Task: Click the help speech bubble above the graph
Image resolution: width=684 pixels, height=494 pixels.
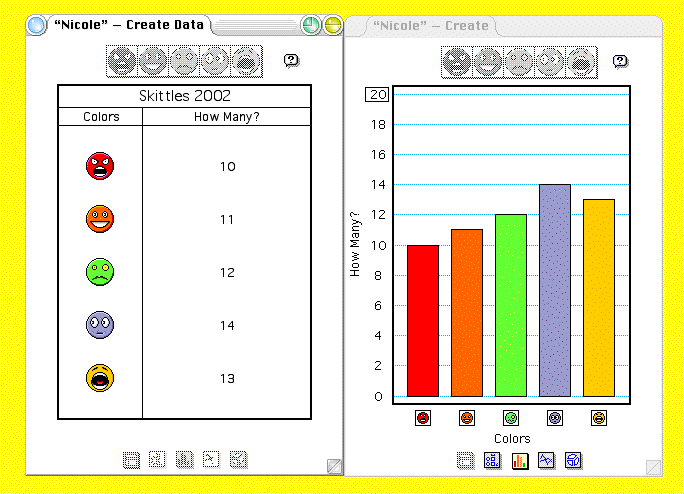Action: pos(620,61)
